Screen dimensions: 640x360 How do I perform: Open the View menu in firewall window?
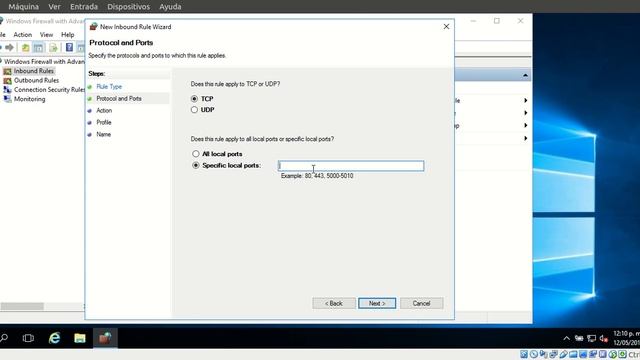tap(46, 35)
